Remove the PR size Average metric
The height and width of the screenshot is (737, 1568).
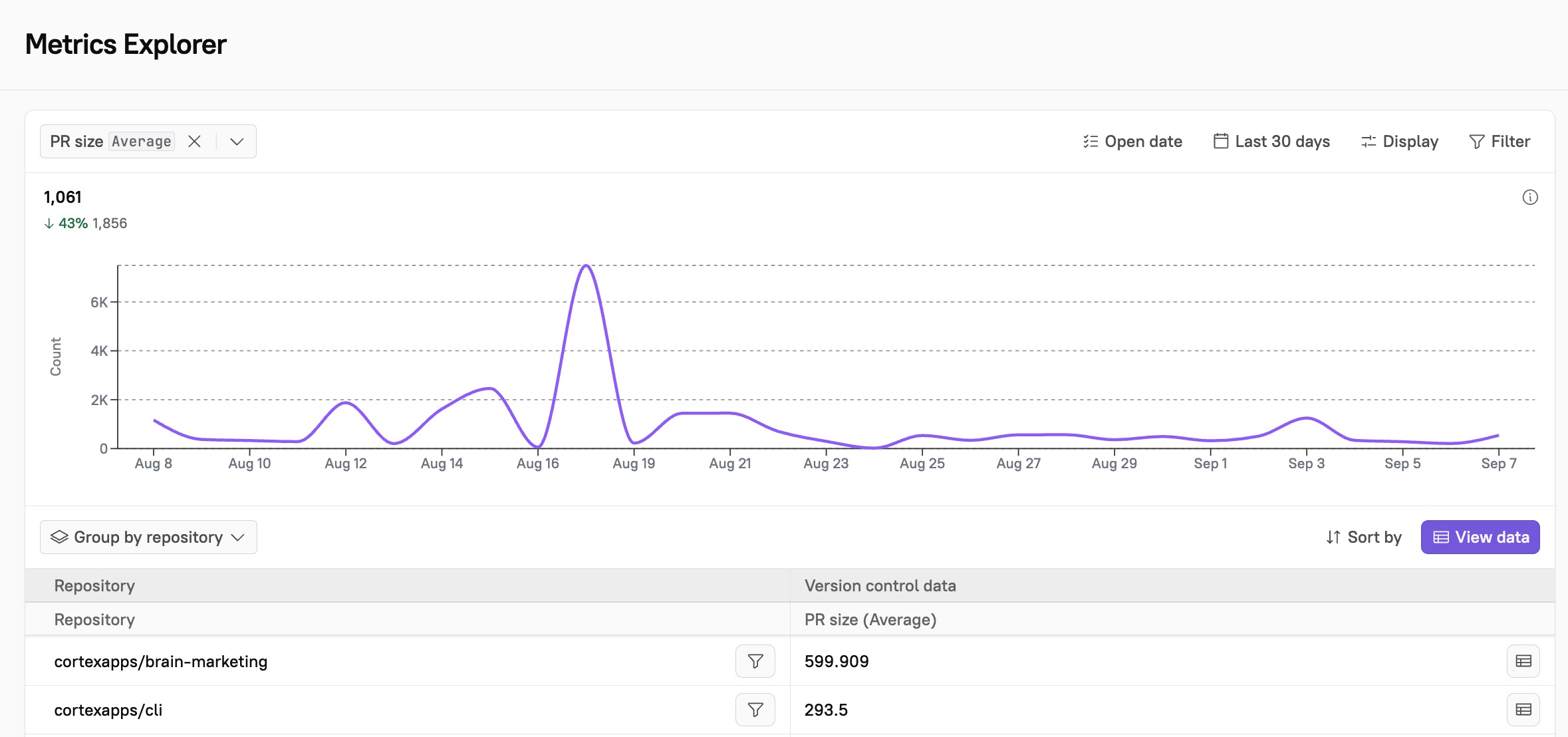click(195, 141)
